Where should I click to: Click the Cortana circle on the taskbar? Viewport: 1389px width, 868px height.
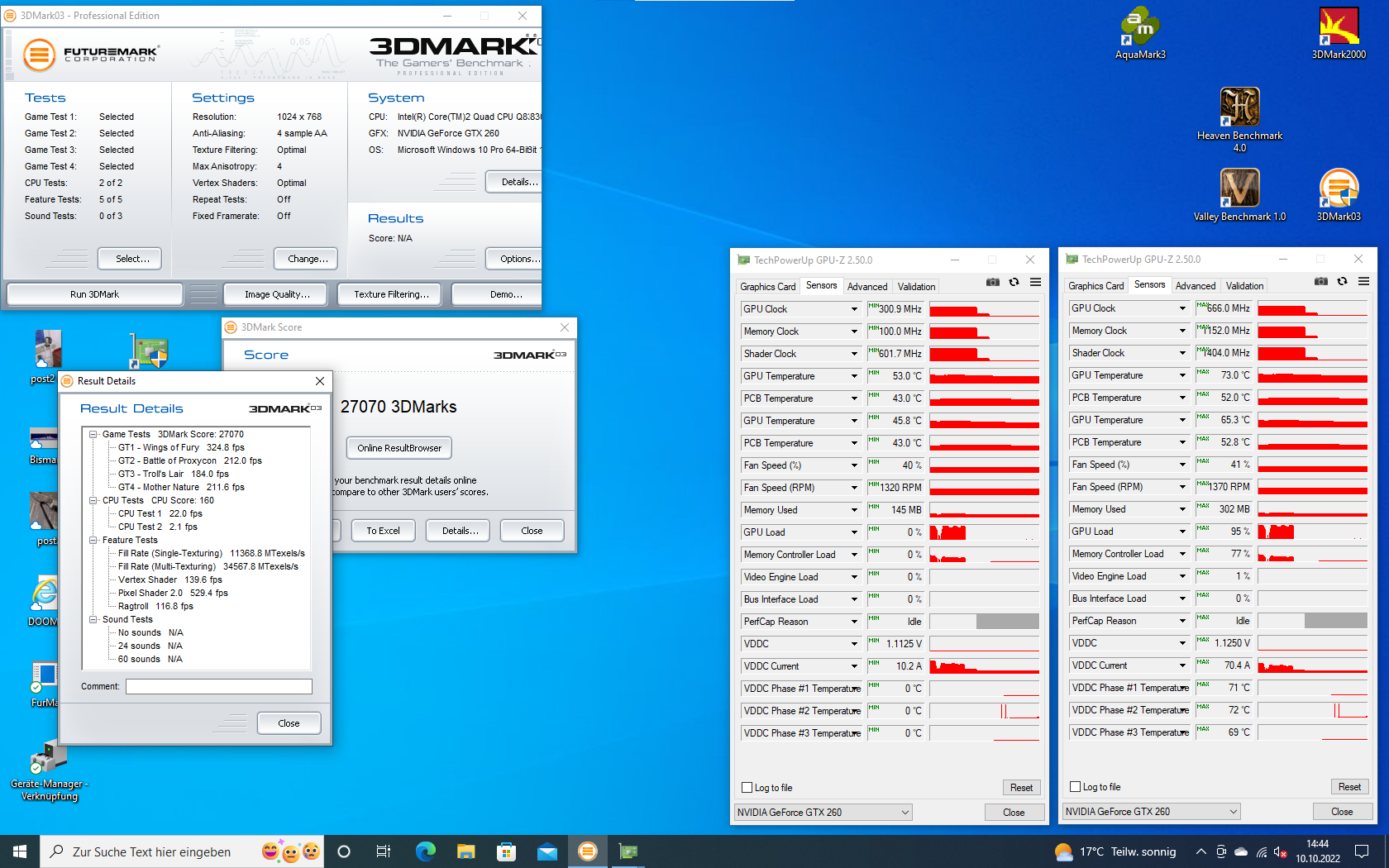(344, 851)
